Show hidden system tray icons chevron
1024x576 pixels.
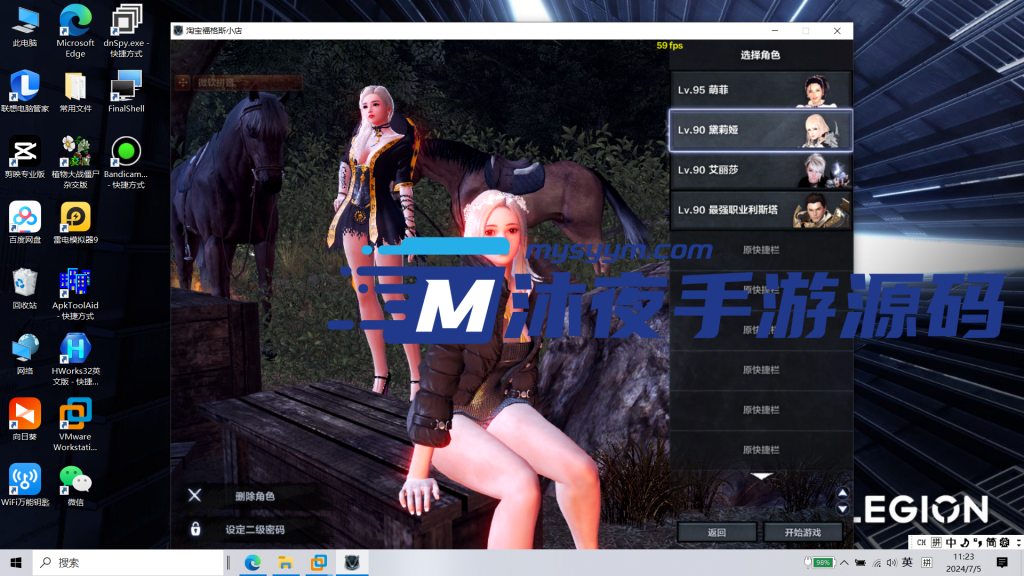pos(842,563)
